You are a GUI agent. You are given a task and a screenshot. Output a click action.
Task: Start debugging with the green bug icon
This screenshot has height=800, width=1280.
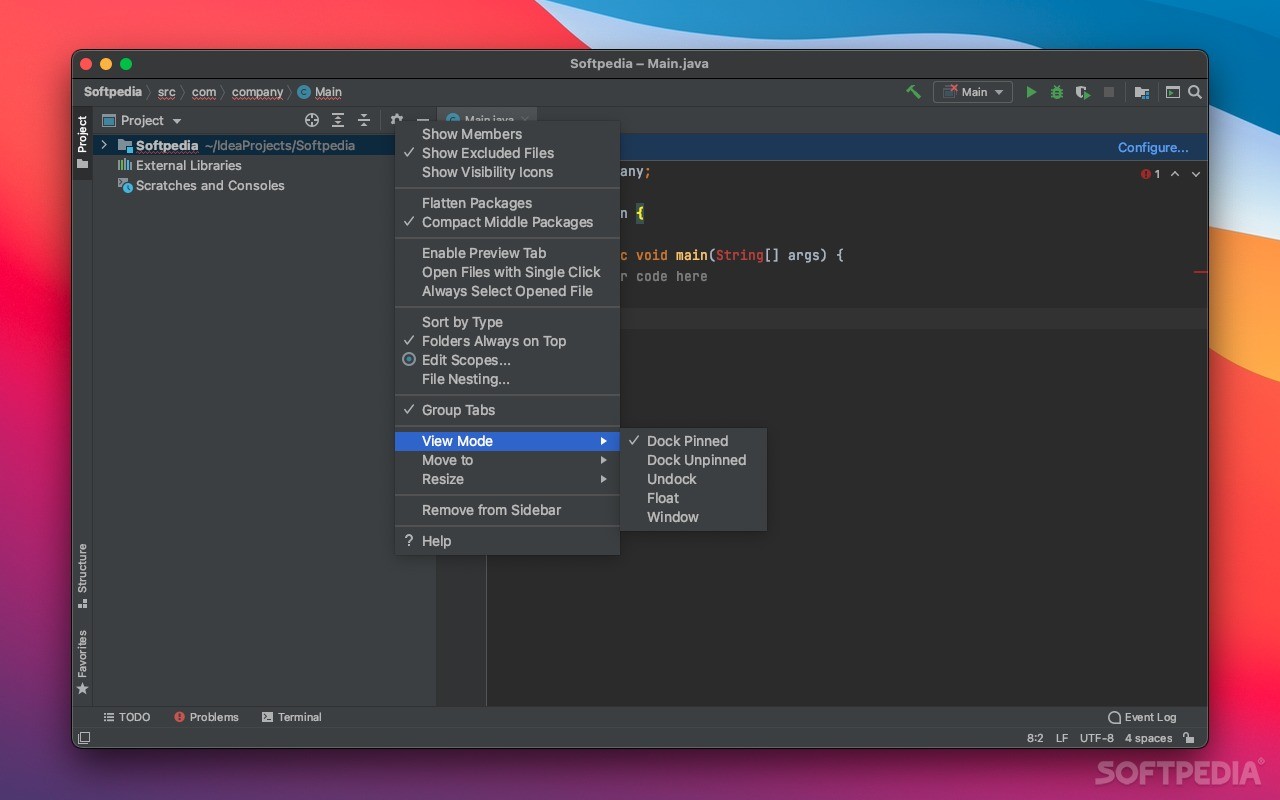[1057, 92]
